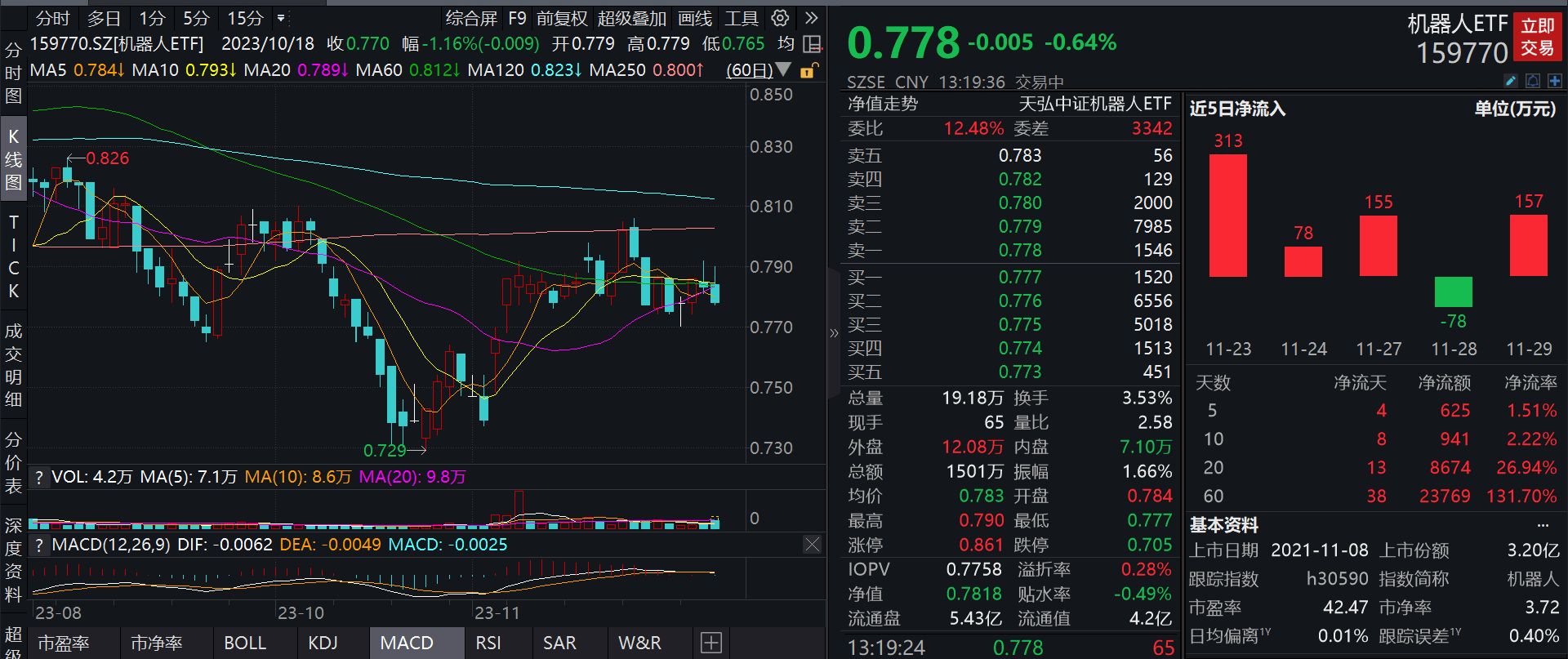
Task: Open chart settings gear icon
Action: 780,18
